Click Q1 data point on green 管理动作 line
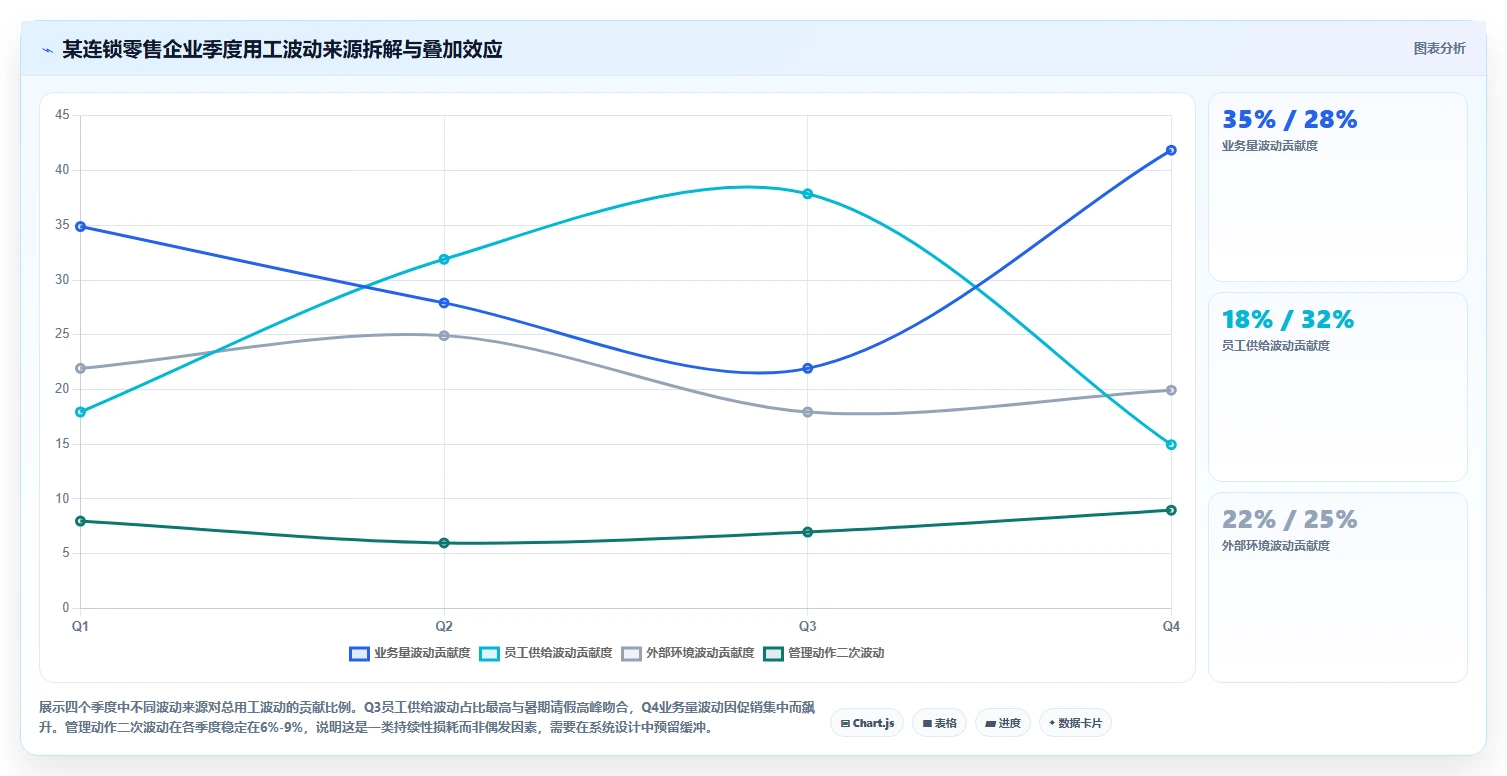The width and height of the screenshot is (1507, 776). click(x=81, y=521)
